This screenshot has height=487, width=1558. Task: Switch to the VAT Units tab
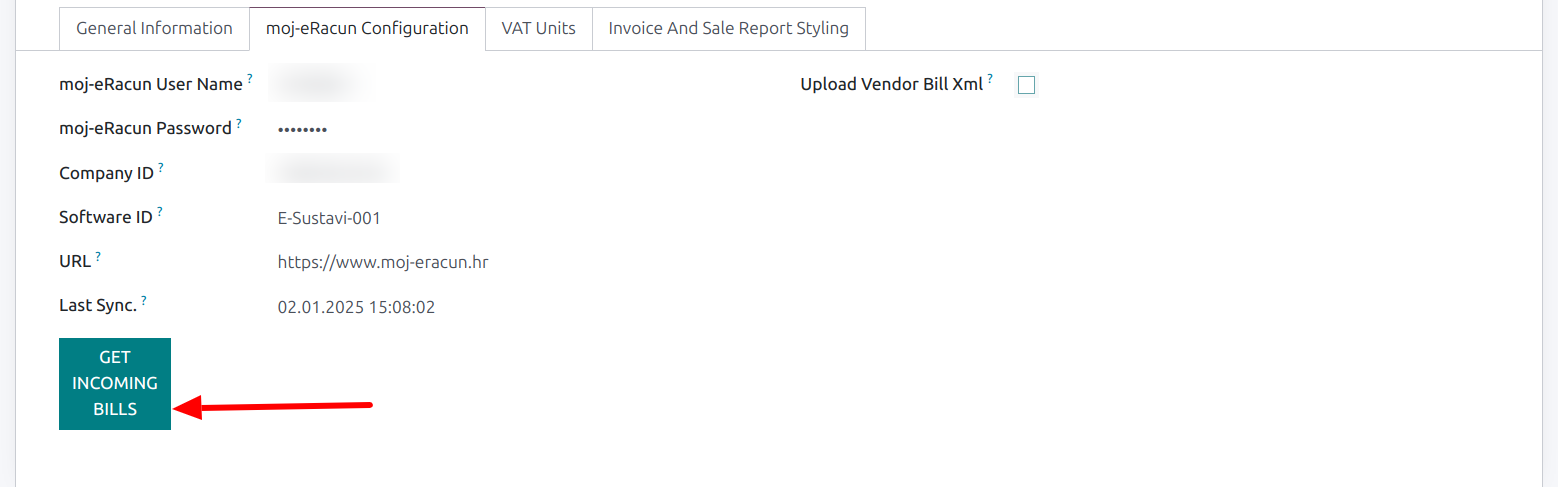pos(538,28)
